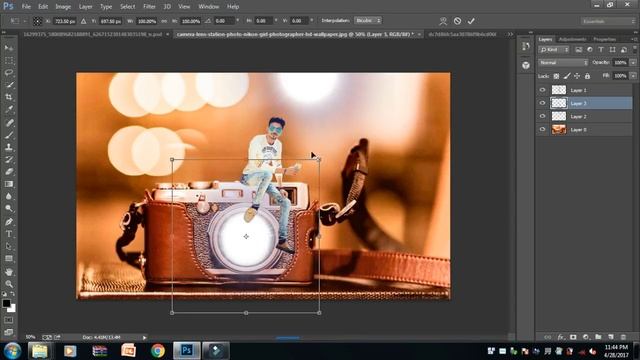Toggle type layer filter
The image size is (640, 360).
point(601,50)
